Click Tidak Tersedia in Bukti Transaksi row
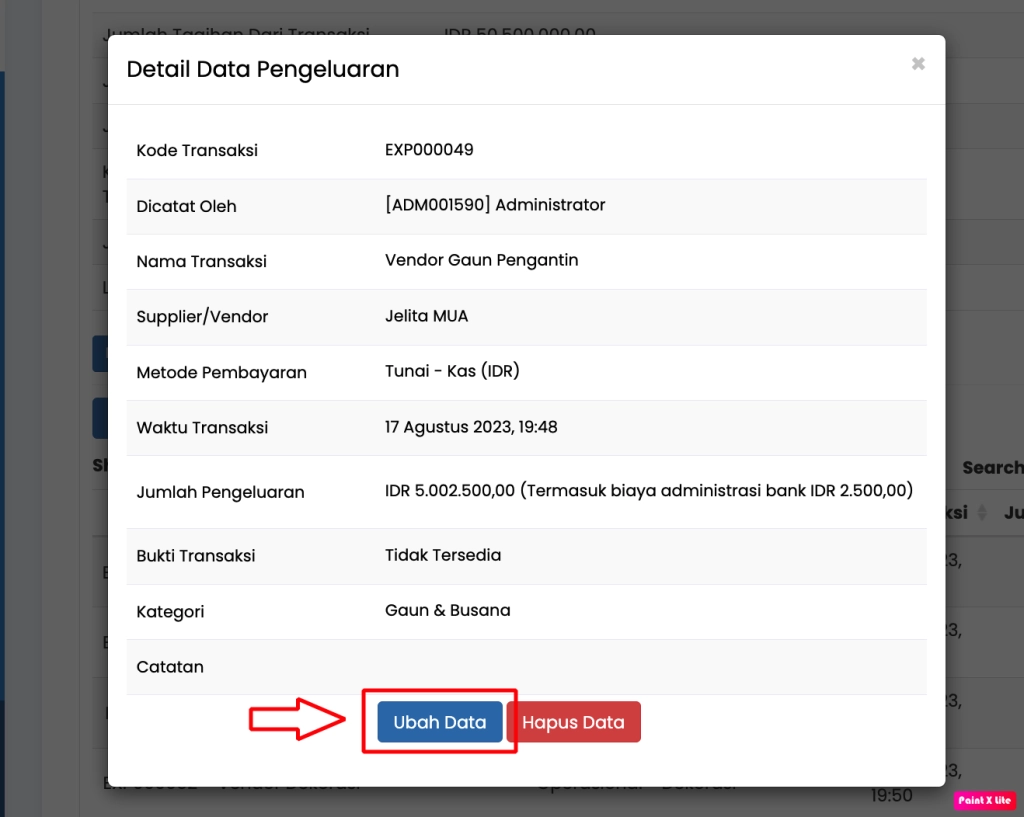Viewport: 1024px width, 817px height. pos(443,555)
